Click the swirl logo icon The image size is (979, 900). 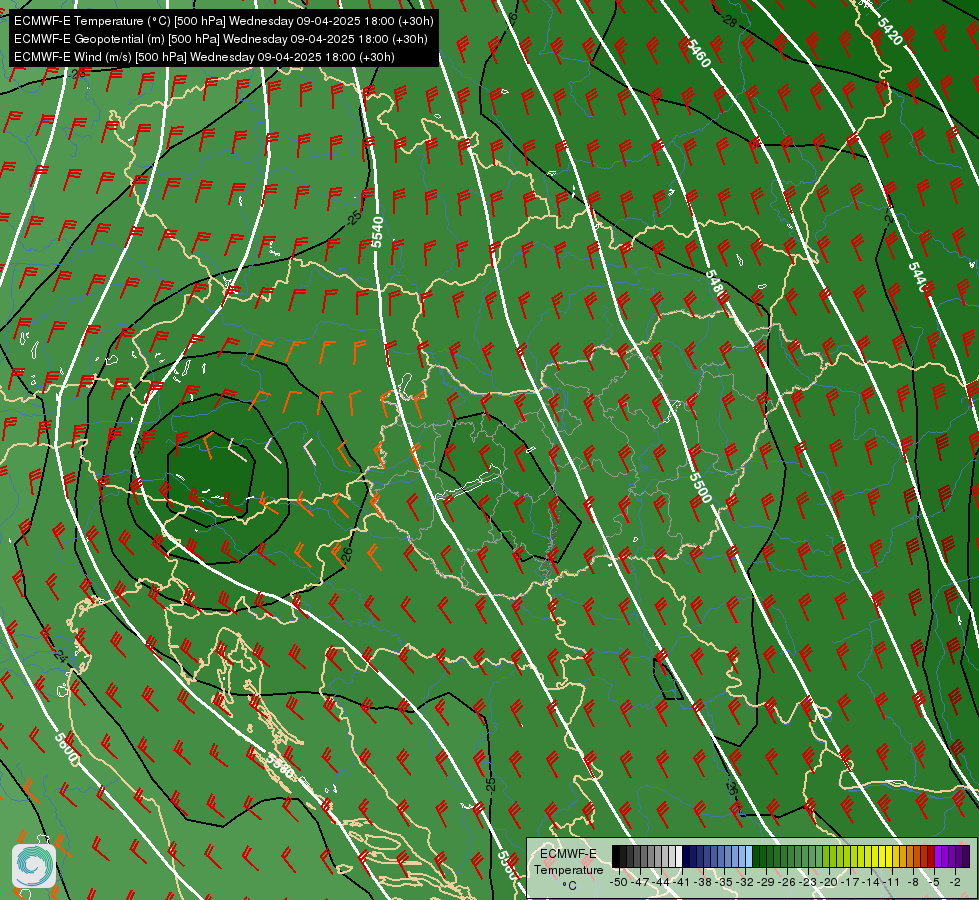tap(34, 866)
